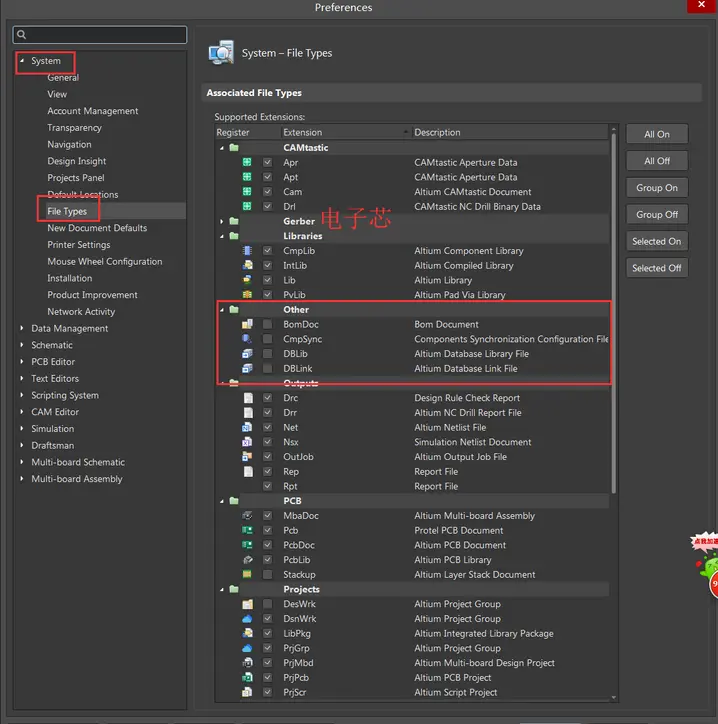The image size is (718, 724).
Task: Select the OutJob extension row text
Action: (298, 457)
